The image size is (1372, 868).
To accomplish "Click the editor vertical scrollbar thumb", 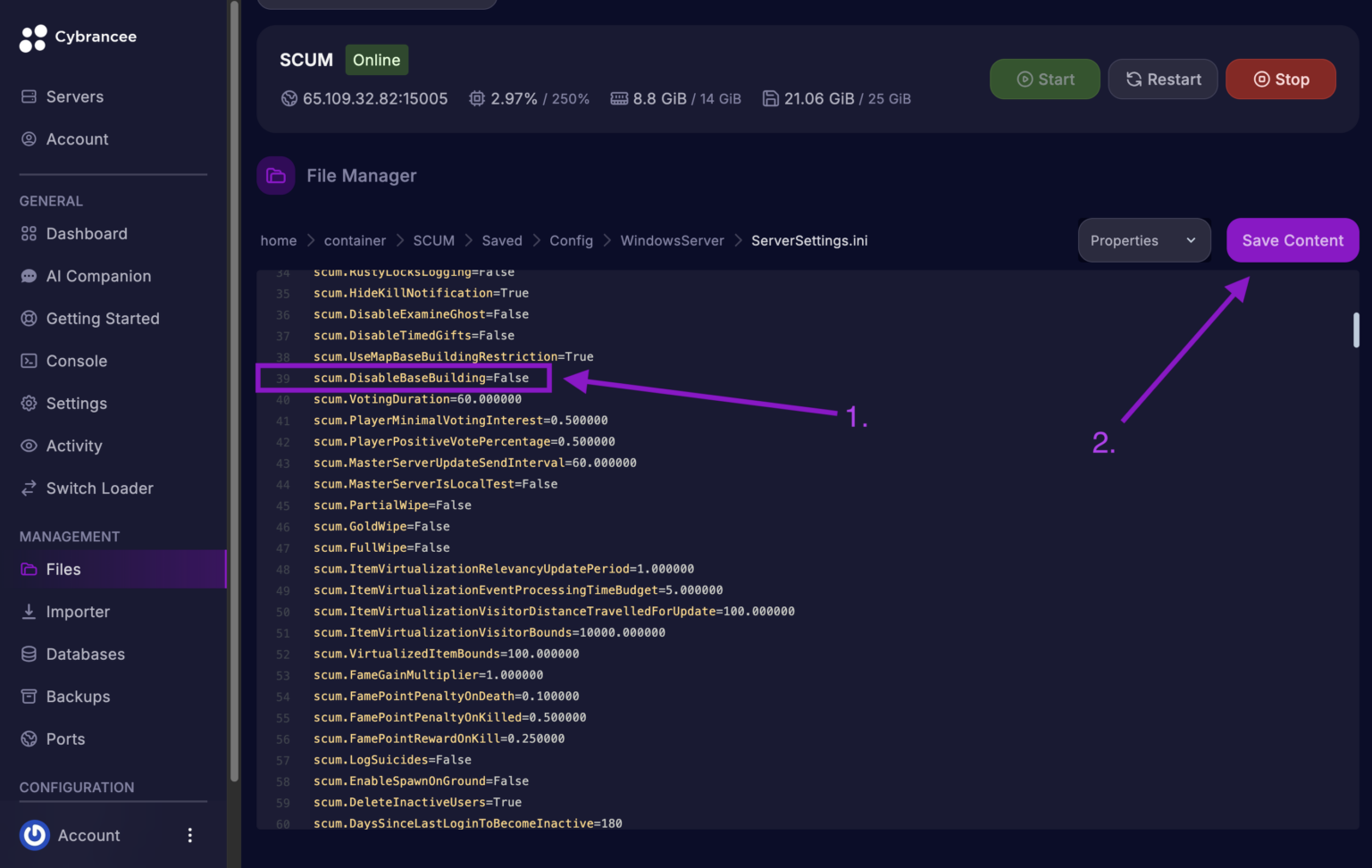I will tap(1356, 330).
